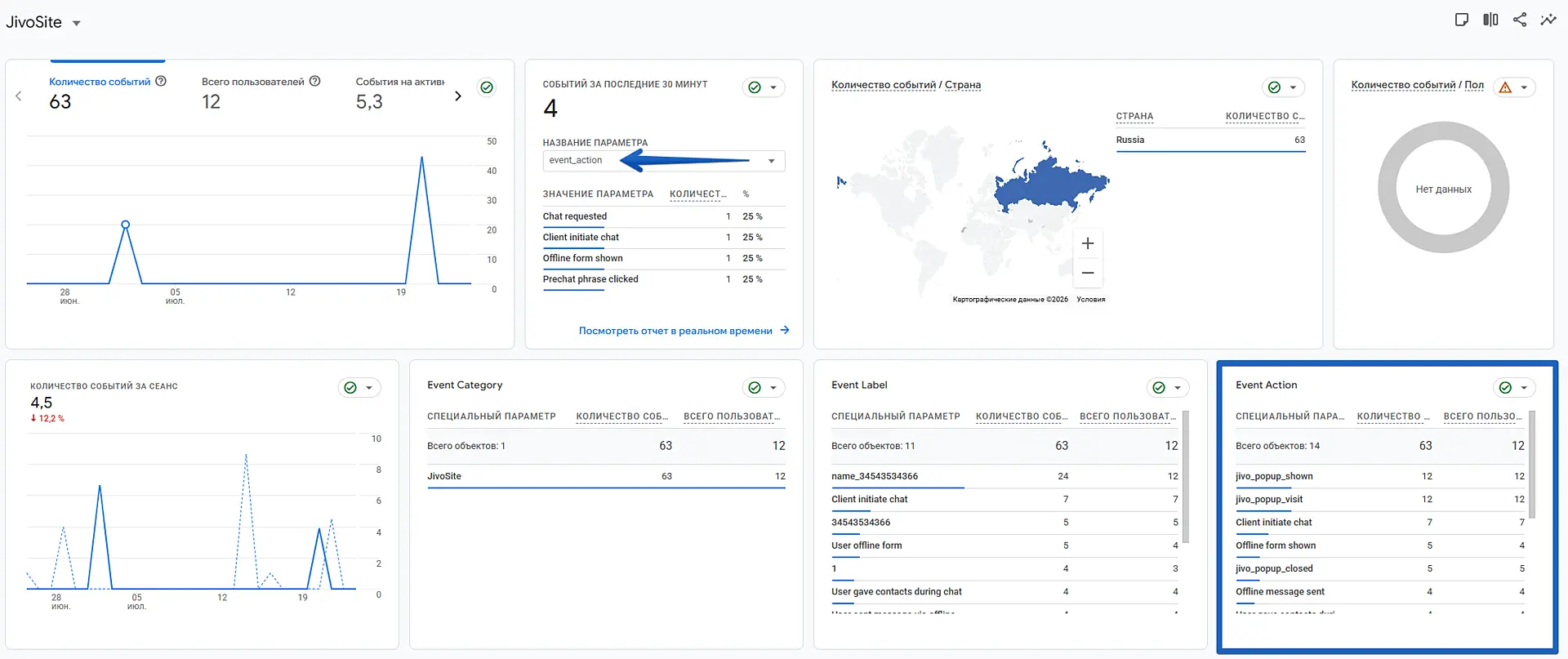Open the share report icon
Screen dimensions: 1568x659
[1519, 20]
